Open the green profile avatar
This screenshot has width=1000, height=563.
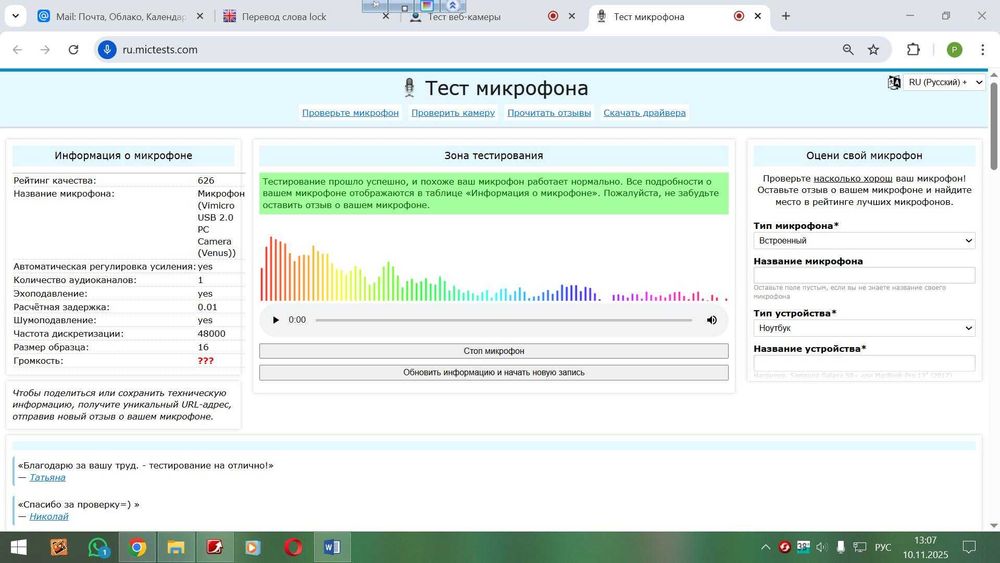point(954,50)
